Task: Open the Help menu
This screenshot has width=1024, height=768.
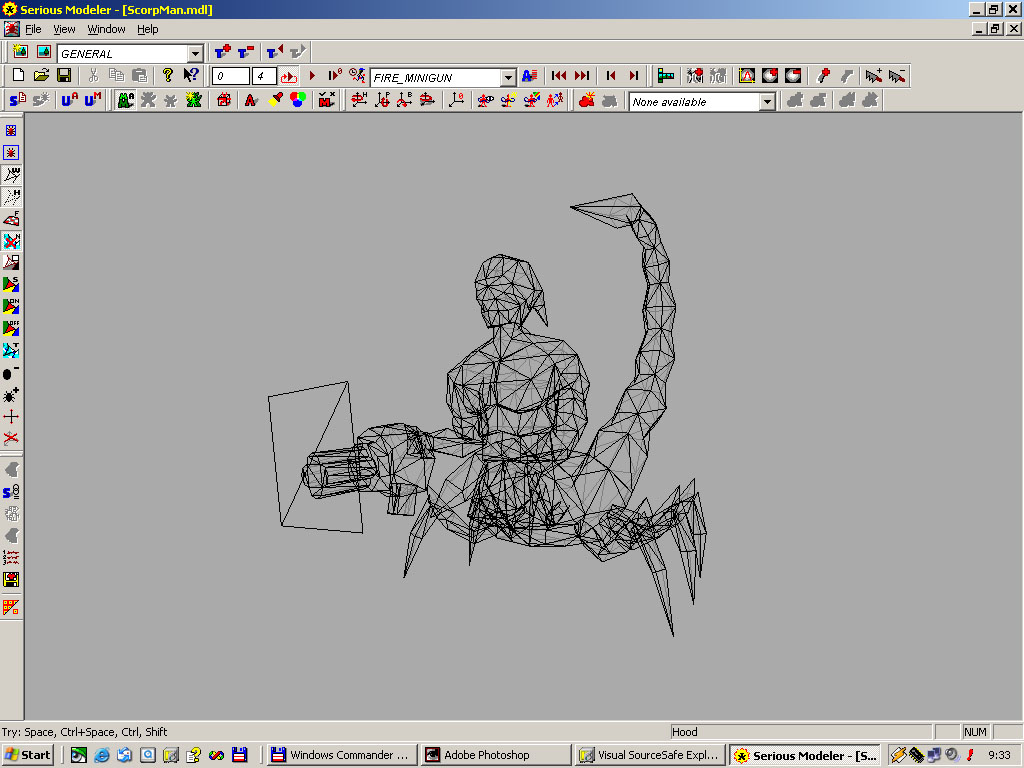Action: [x=148, y=29]
